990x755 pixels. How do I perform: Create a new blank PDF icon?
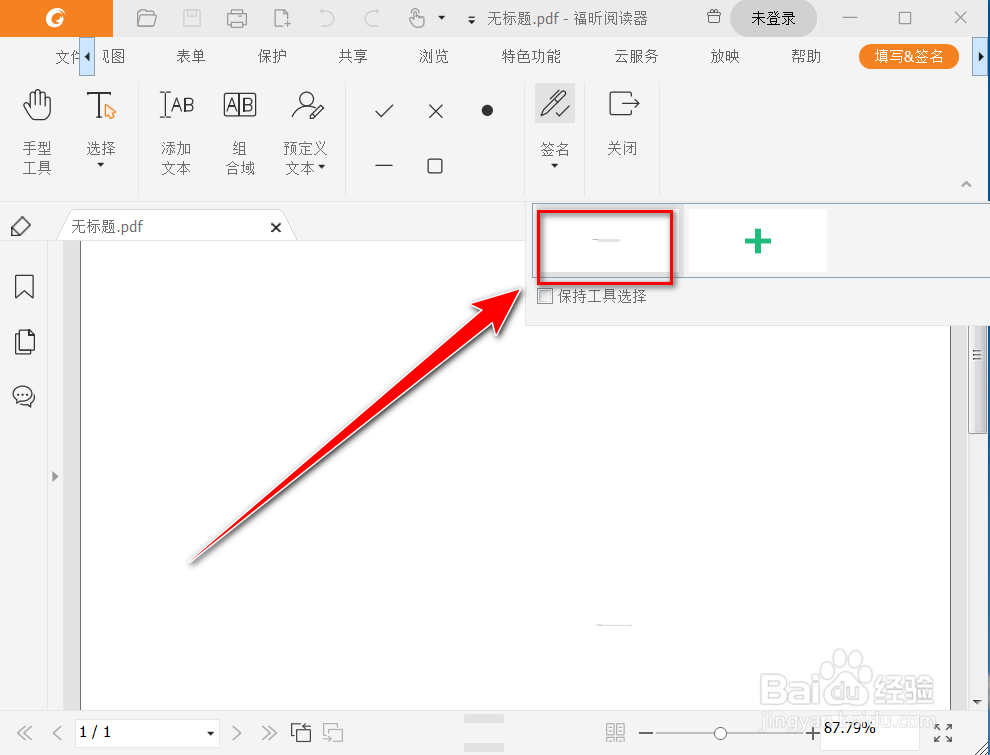[x=282, y=18]
